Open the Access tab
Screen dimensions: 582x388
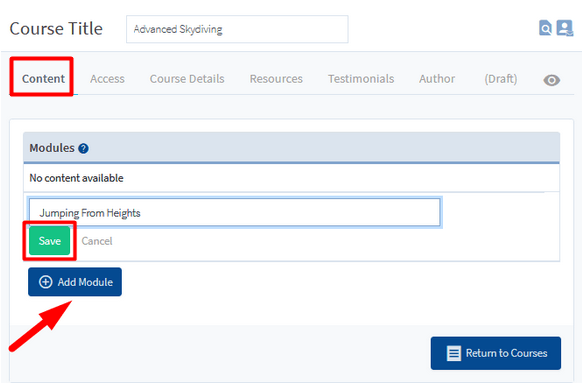point(107,79)
